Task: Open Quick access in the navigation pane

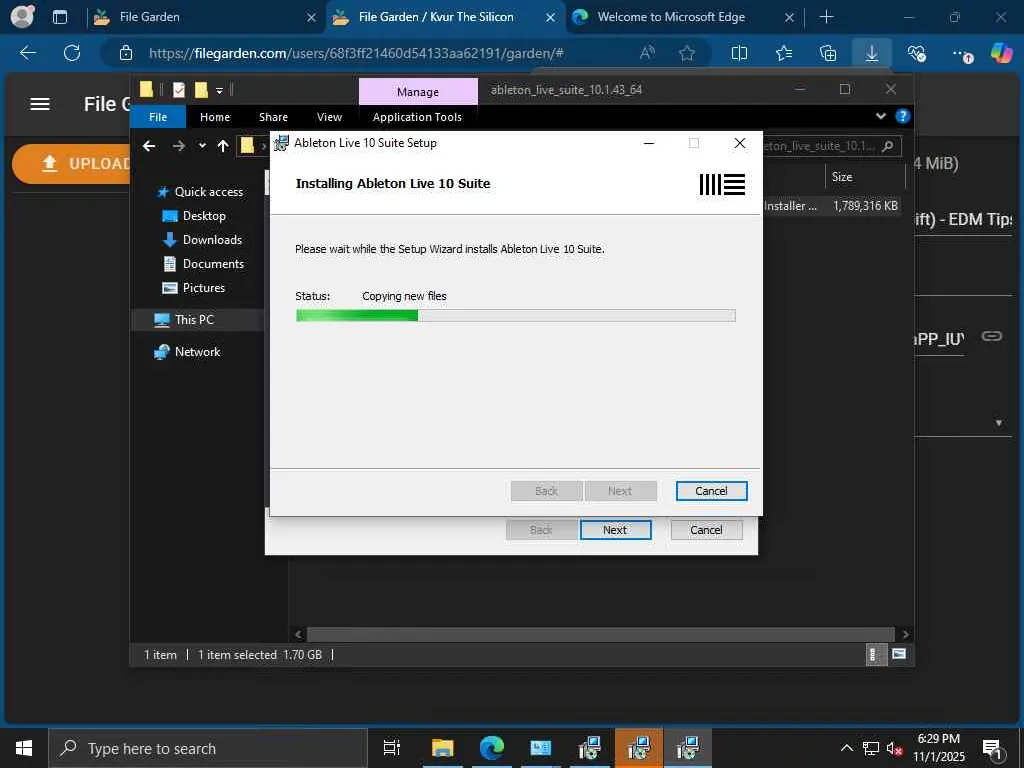Action: [x=208, y=192]
